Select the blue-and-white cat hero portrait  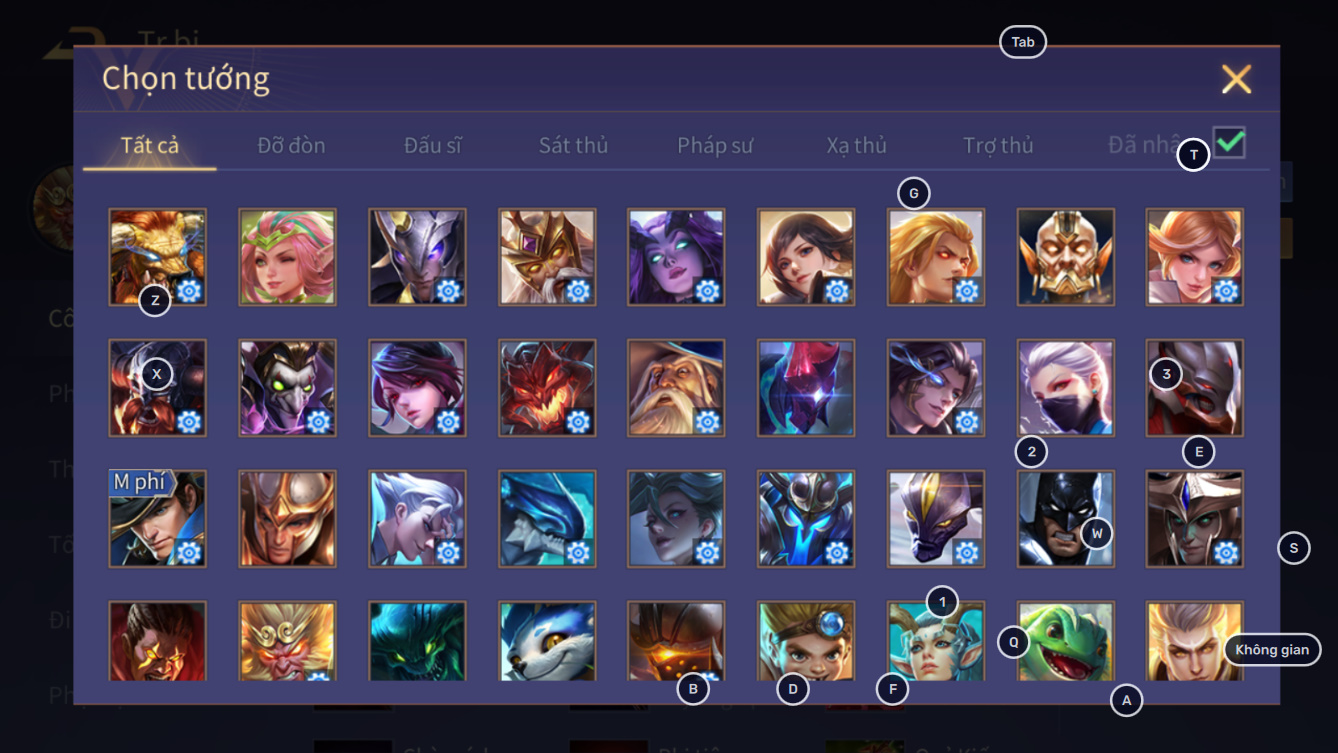tap(547, 641)
